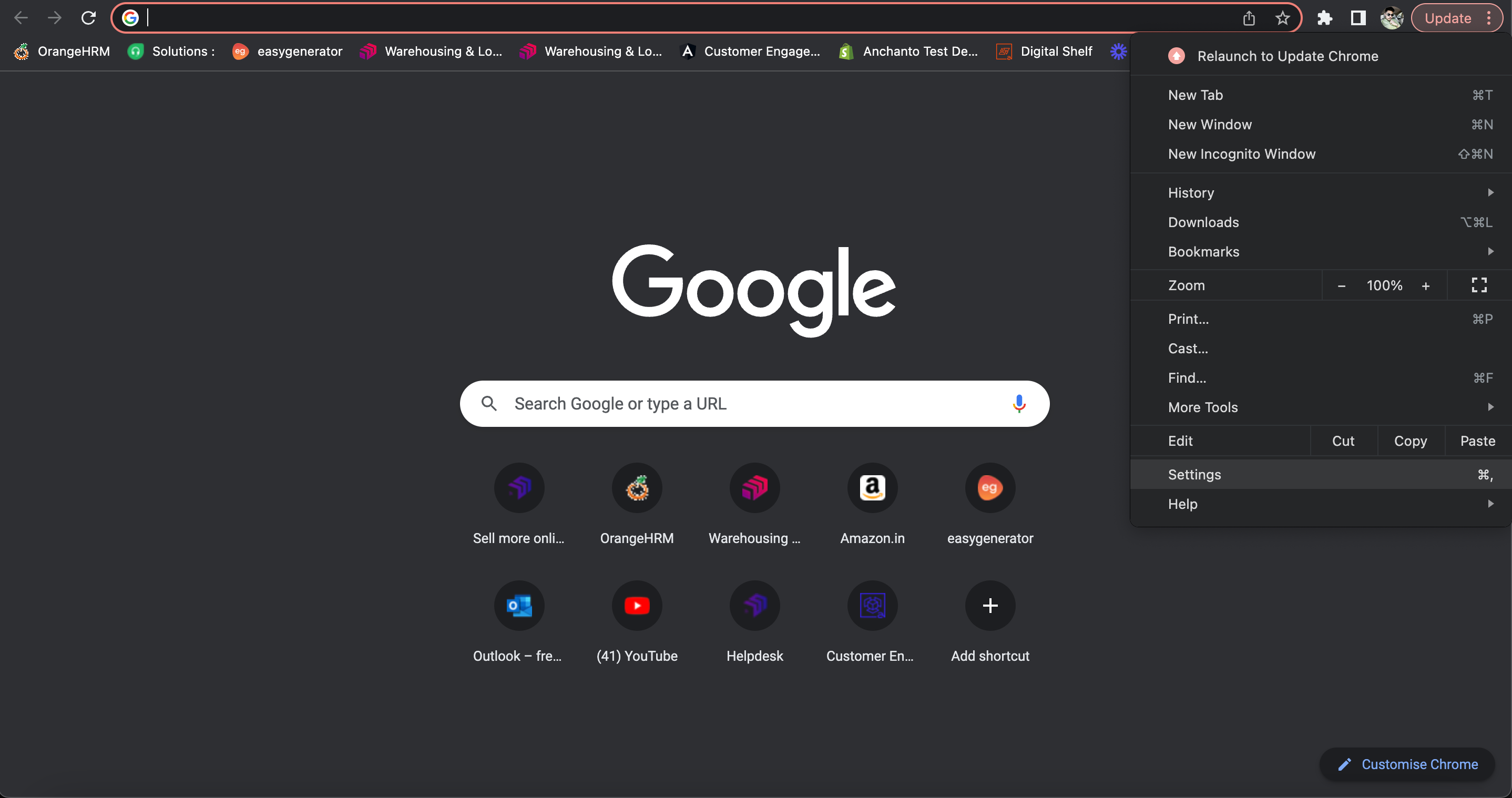Reload the current page
Screen dimensions: 1512x798
coord(89,18)
